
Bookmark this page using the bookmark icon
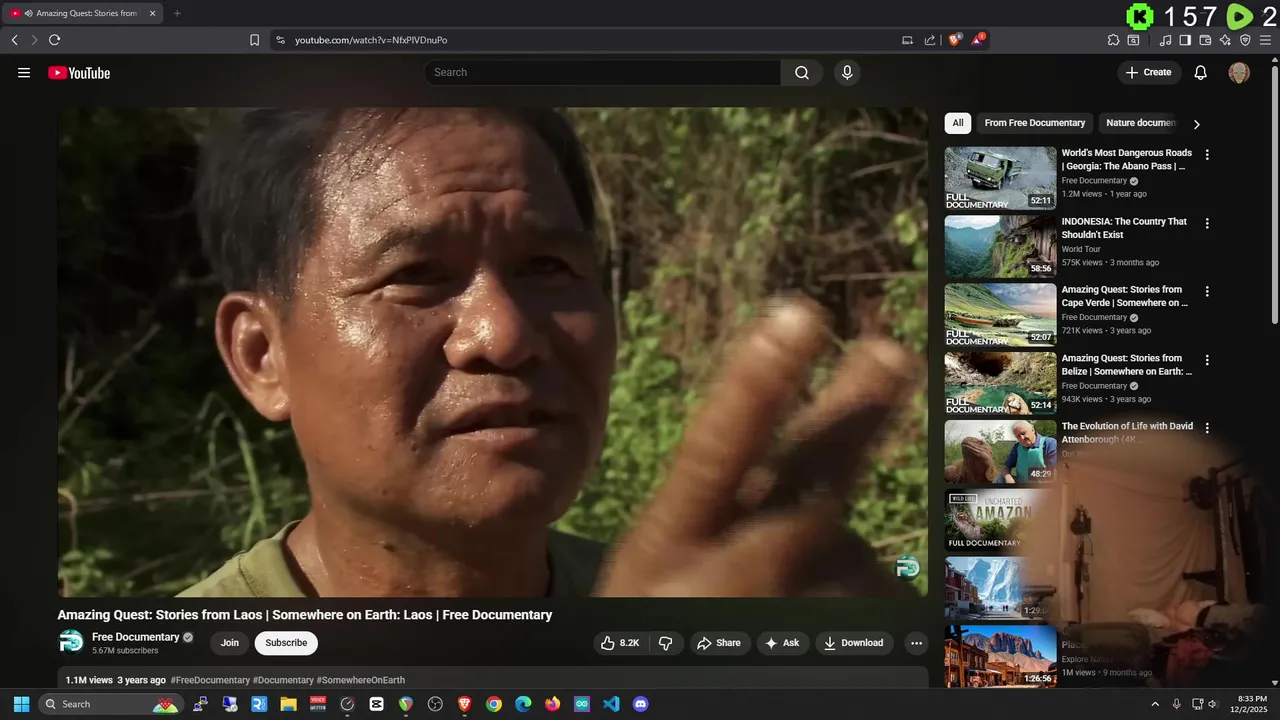click(x=254, y=40)
